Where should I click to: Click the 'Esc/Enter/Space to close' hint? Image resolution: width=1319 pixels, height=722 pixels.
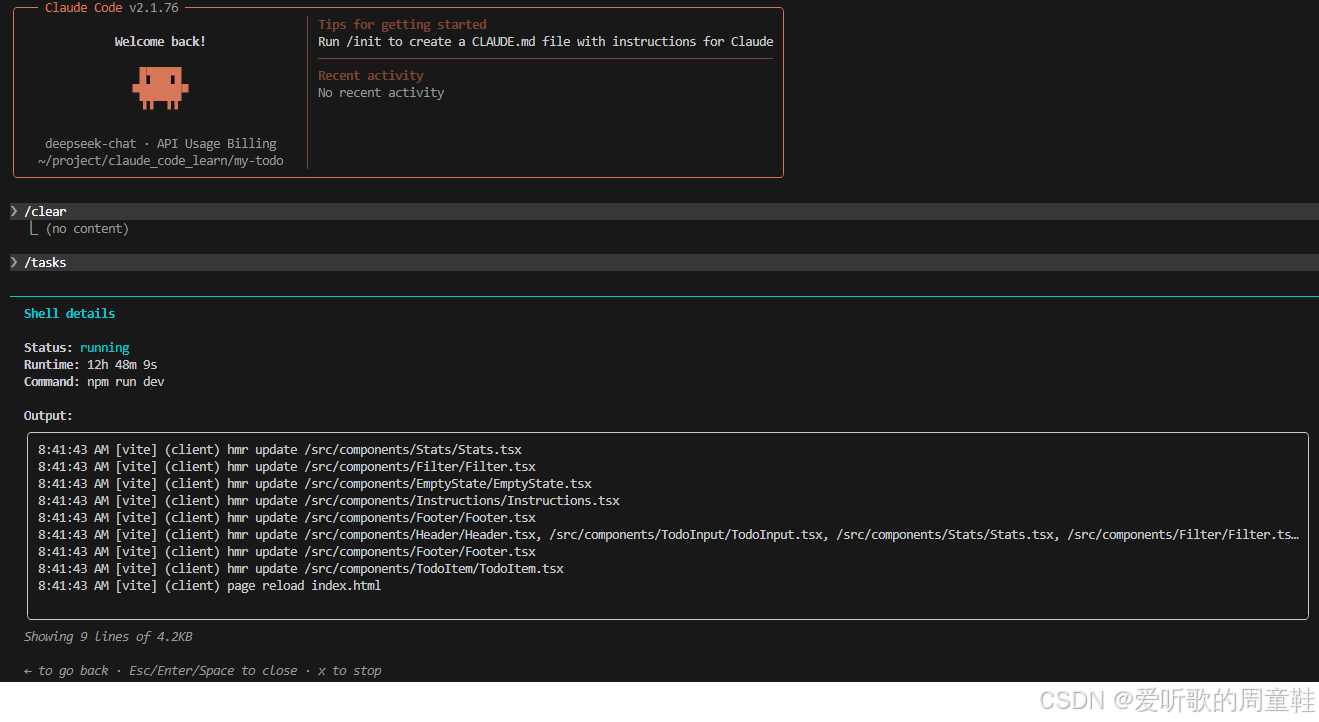[x=213, y=670]
